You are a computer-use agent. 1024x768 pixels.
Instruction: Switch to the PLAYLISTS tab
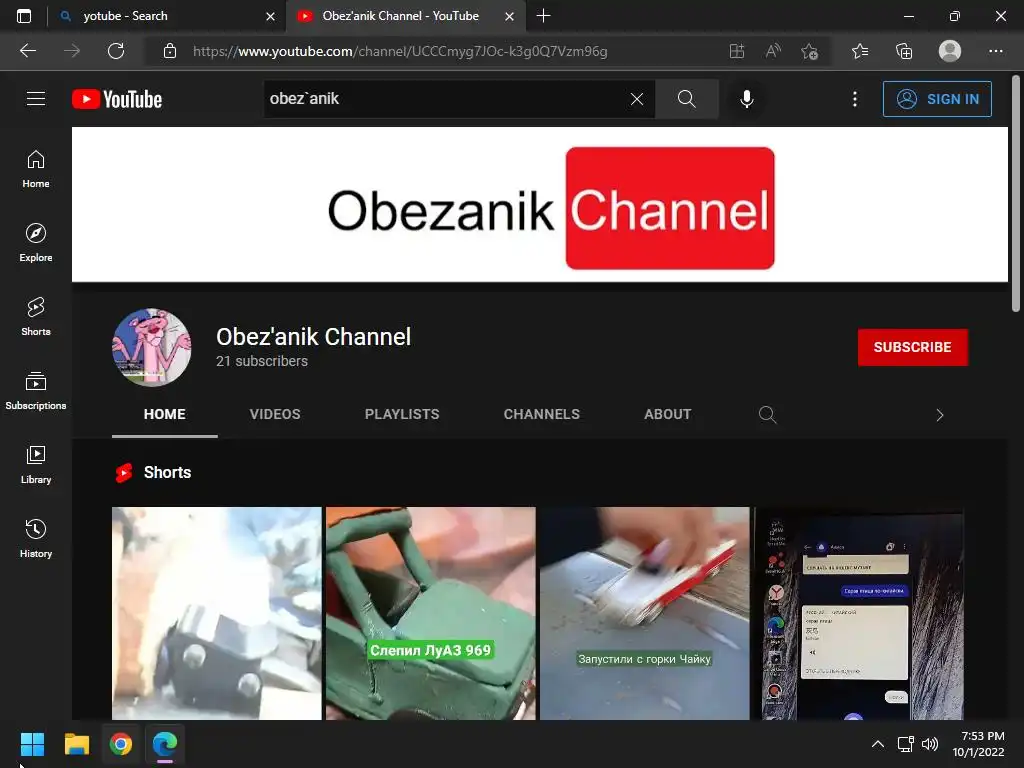tap(402, 414)
